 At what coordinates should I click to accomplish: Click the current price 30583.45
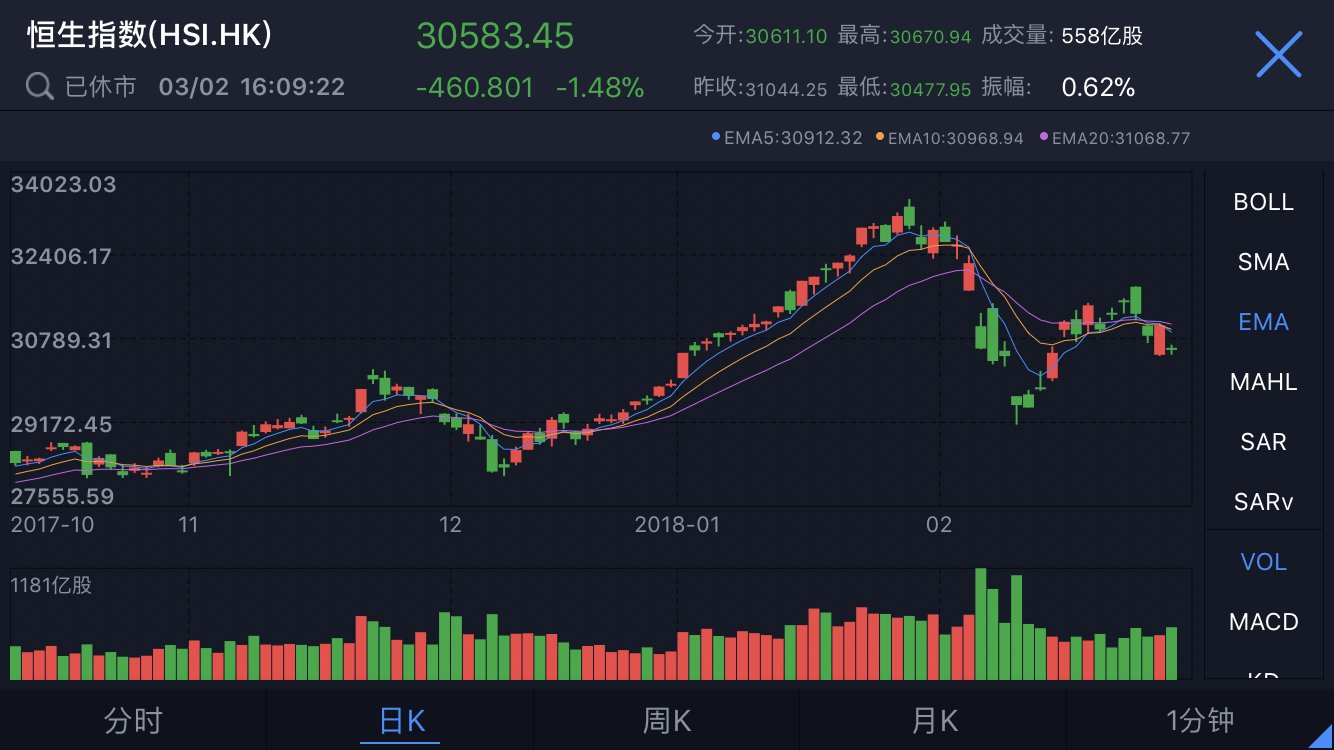point(495,36)
